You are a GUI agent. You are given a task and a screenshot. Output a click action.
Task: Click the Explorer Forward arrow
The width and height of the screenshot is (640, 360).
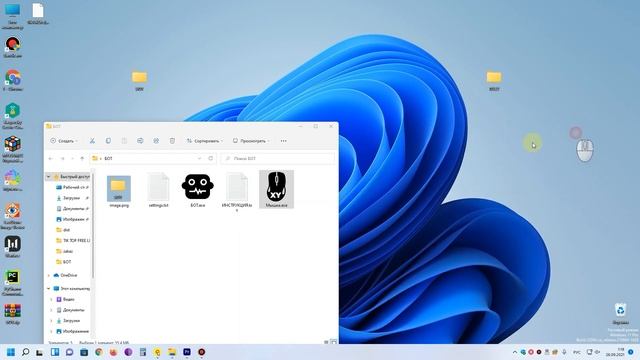[62, 158]
